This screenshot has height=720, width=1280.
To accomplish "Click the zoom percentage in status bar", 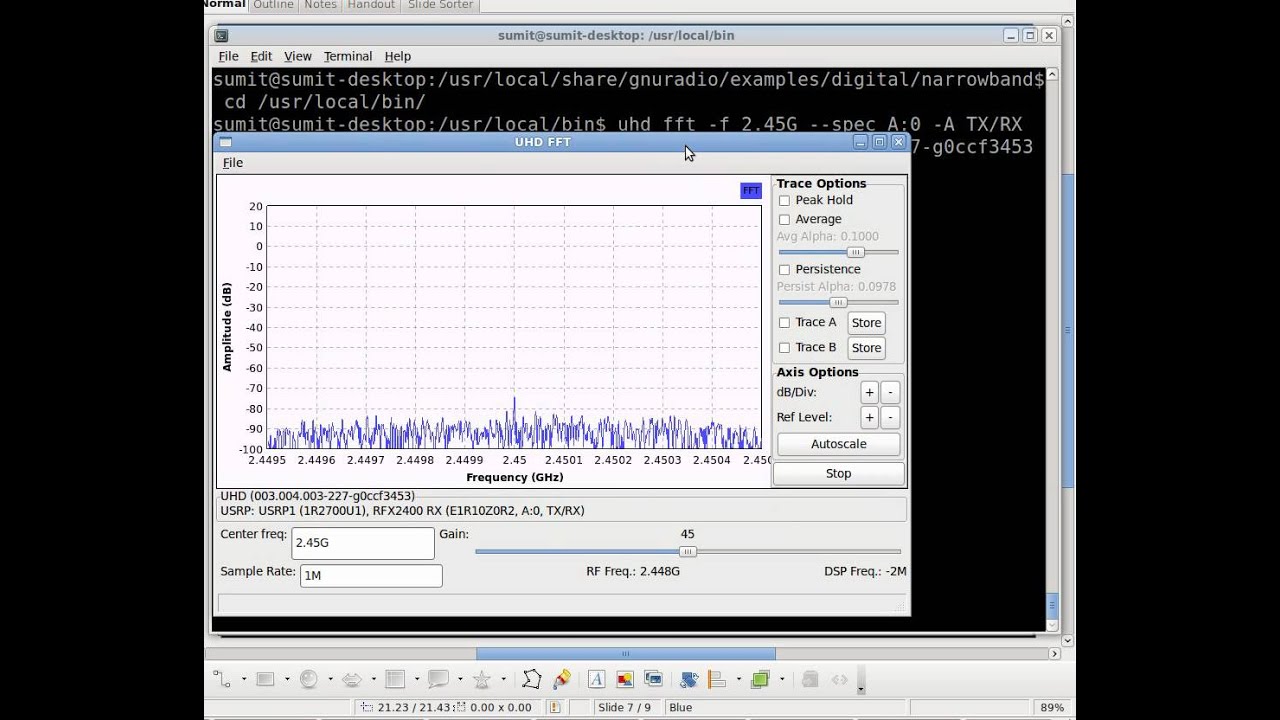I will click(x=1052, y=707).
